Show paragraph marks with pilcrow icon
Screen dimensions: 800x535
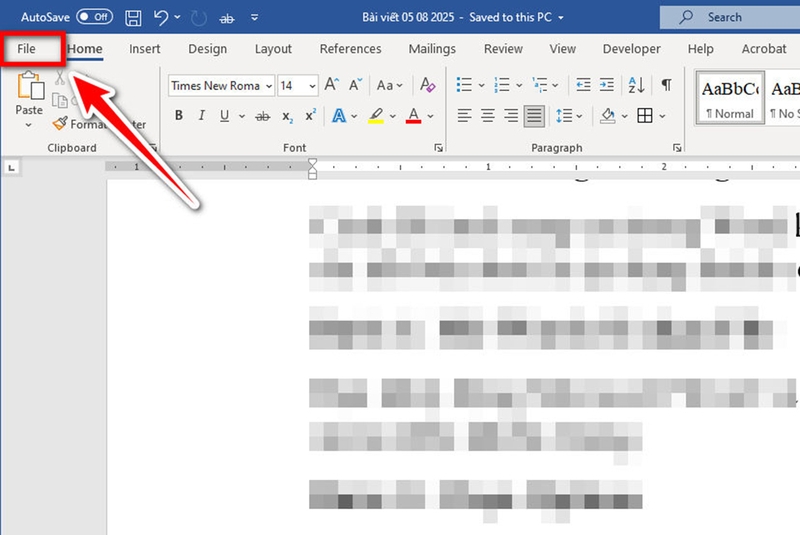[666, 85]
